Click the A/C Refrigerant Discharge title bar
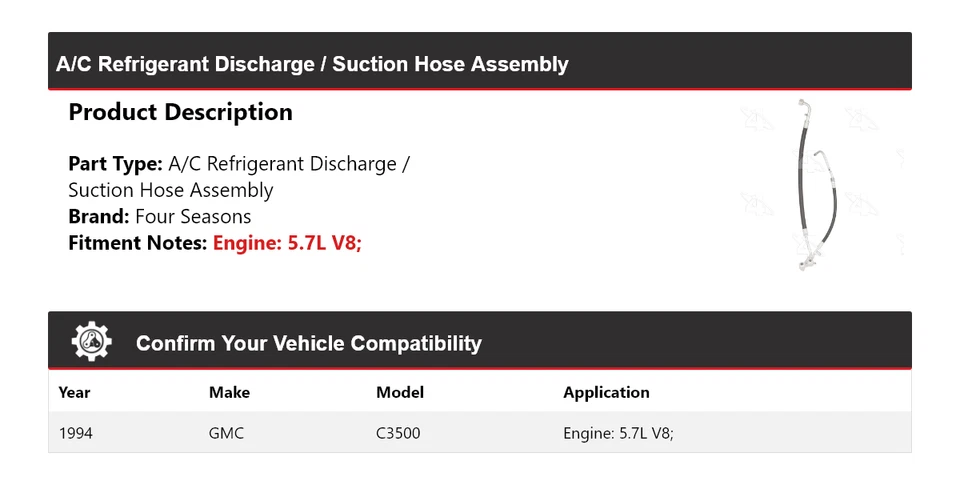 click(312, 65)
